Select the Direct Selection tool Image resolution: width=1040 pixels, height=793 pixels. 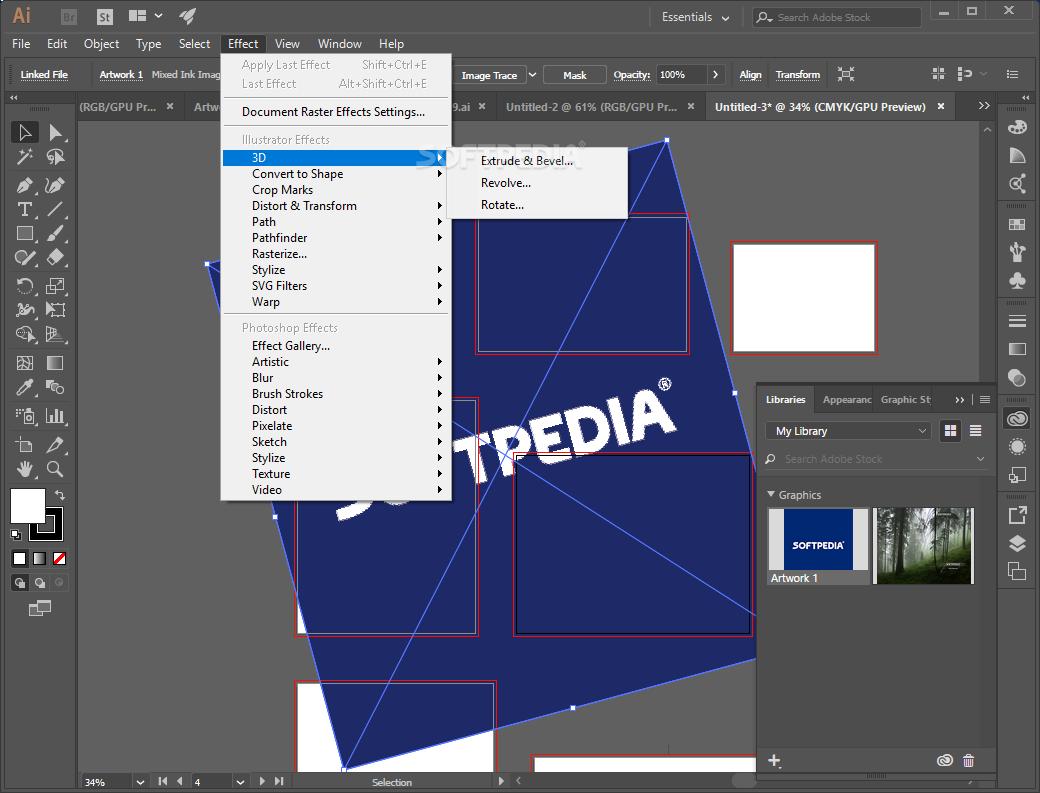pyautogui.click(x=56, y=133)
